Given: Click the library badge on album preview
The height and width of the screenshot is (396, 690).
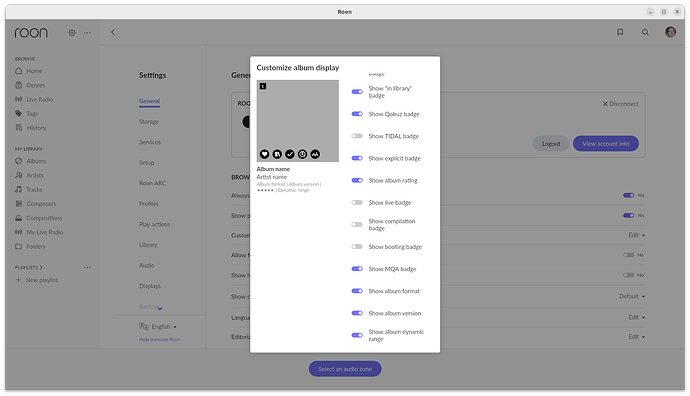Looking at the screenshot, I should click(x=277, y=154).
